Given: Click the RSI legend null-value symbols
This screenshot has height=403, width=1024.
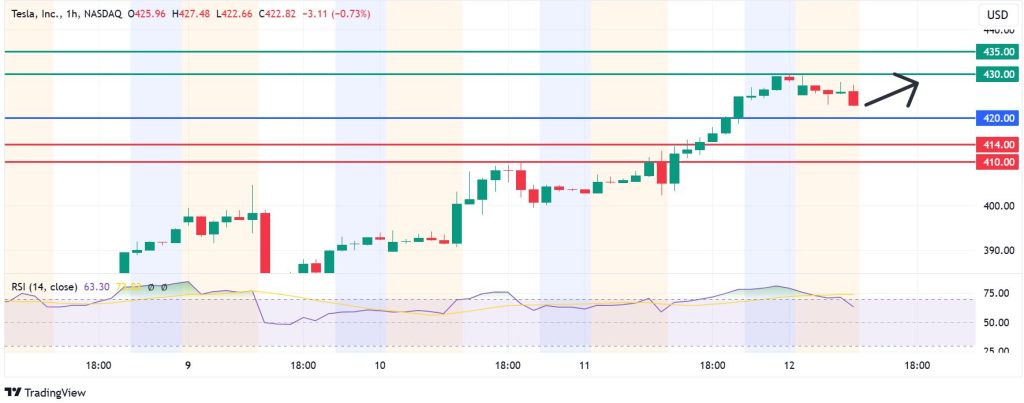Looking at the screenshot, I should pyautogui.click(x=156, y=287).
